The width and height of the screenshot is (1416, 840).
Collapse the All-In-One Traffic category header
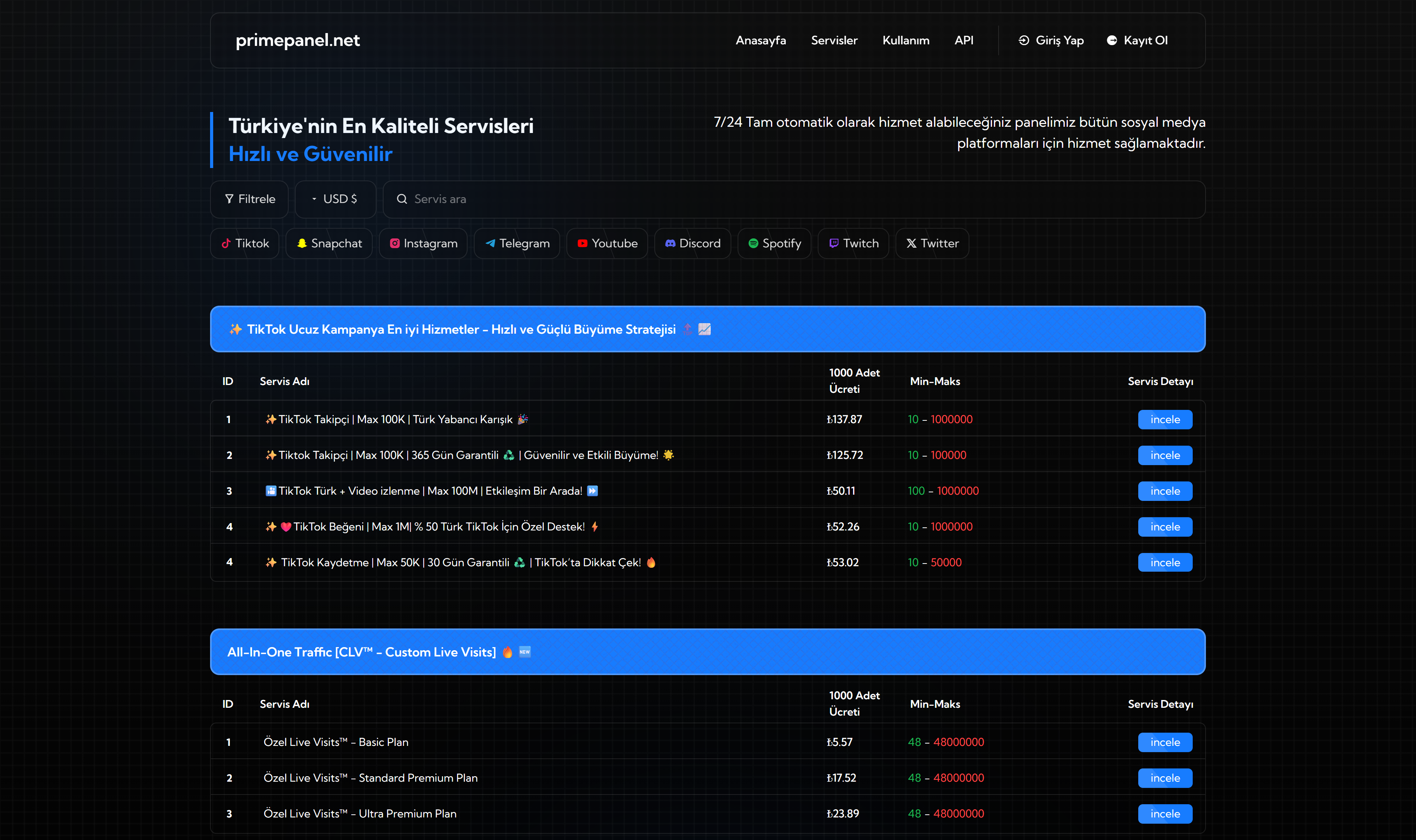[x=707, y=652]
